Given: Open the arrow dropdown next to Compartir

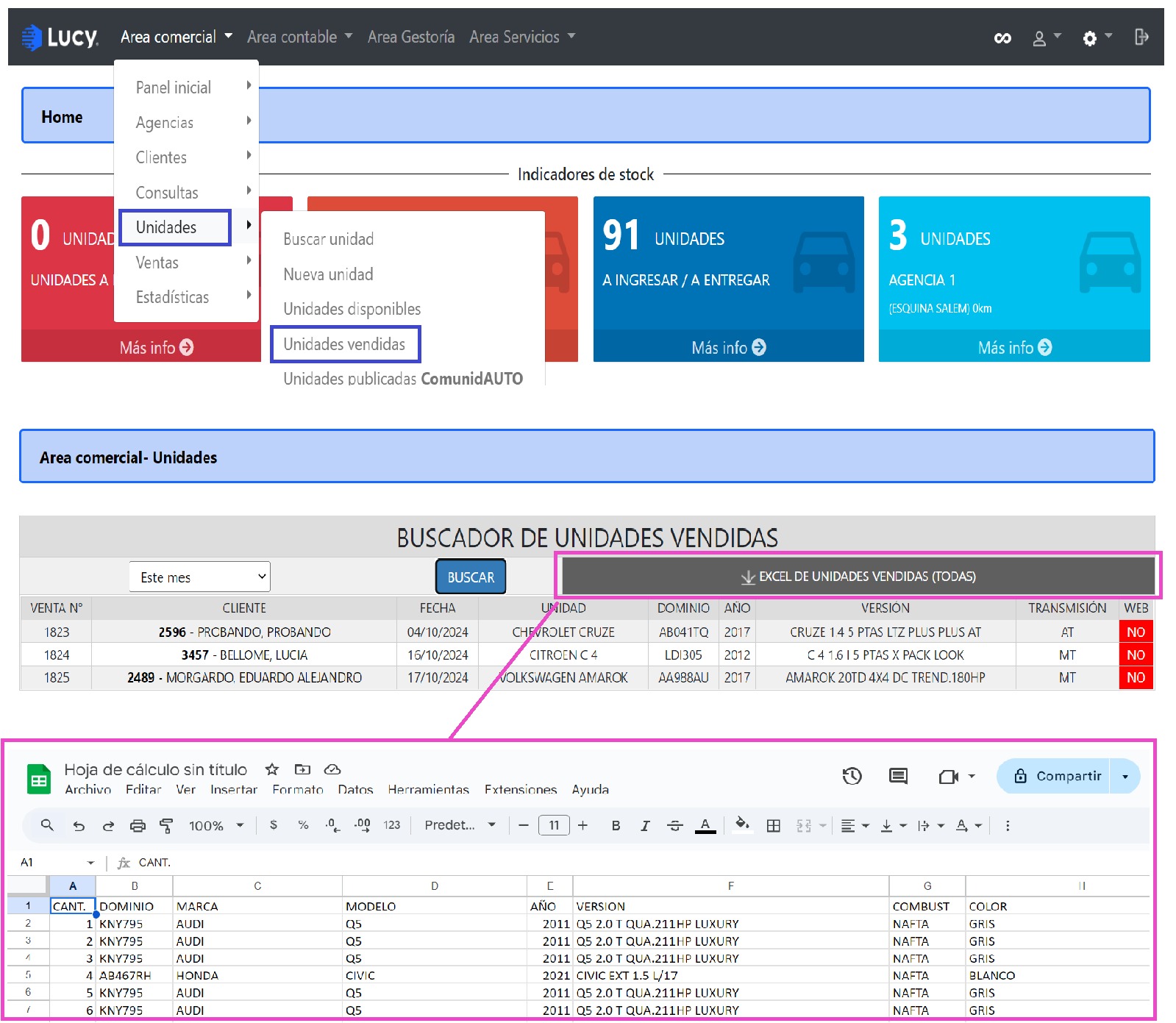Looking at the screenshot, I should [x=1125, y=777].
